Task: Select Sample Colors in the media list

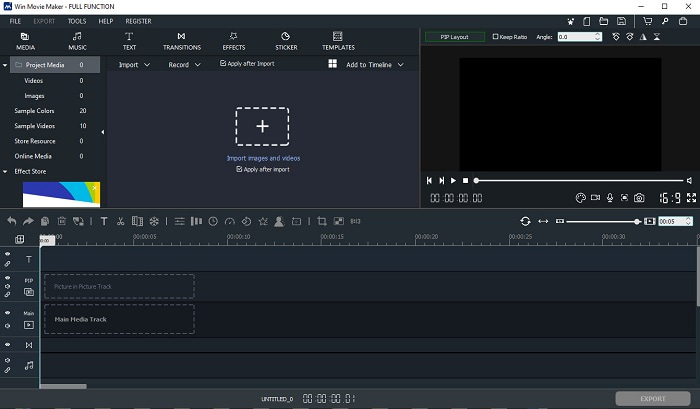Action: pos(34,111)
